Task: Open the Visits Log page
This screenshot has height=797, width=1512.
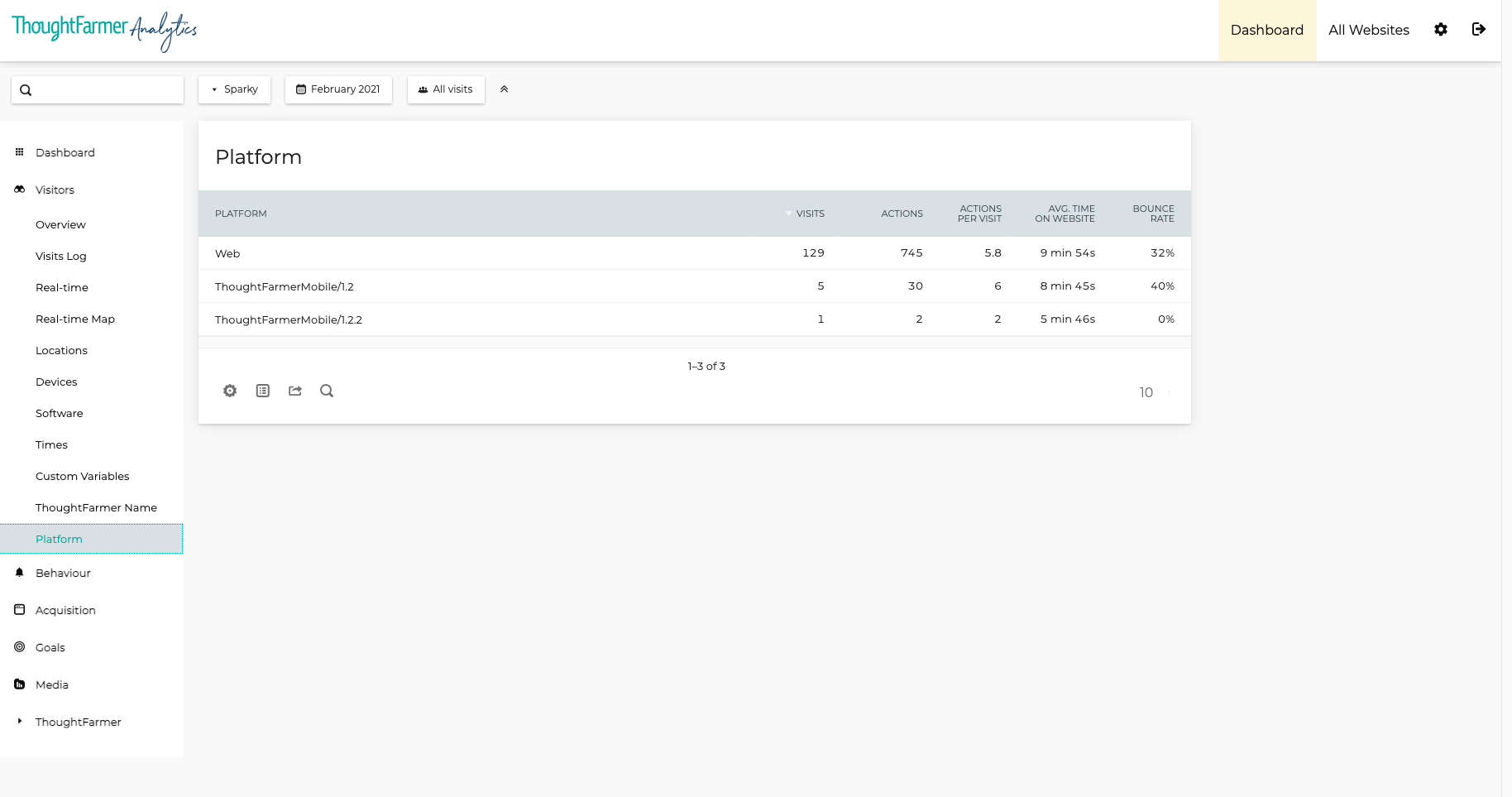Action: [x=61, y=257]
